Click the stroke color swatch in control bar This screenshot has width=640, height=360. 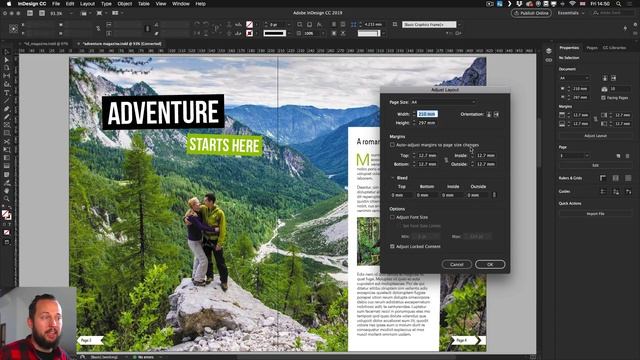pyautogui.click(x=249, y=33)
